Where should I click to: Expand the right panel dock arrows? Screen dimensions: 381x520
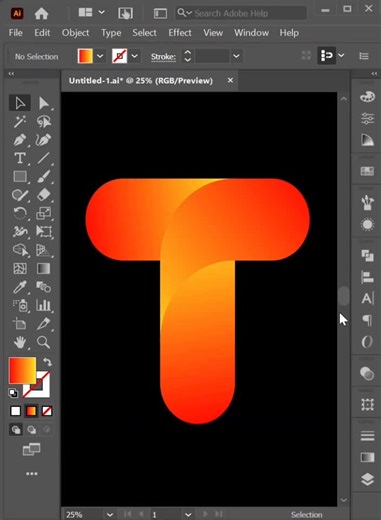[374, 73]
